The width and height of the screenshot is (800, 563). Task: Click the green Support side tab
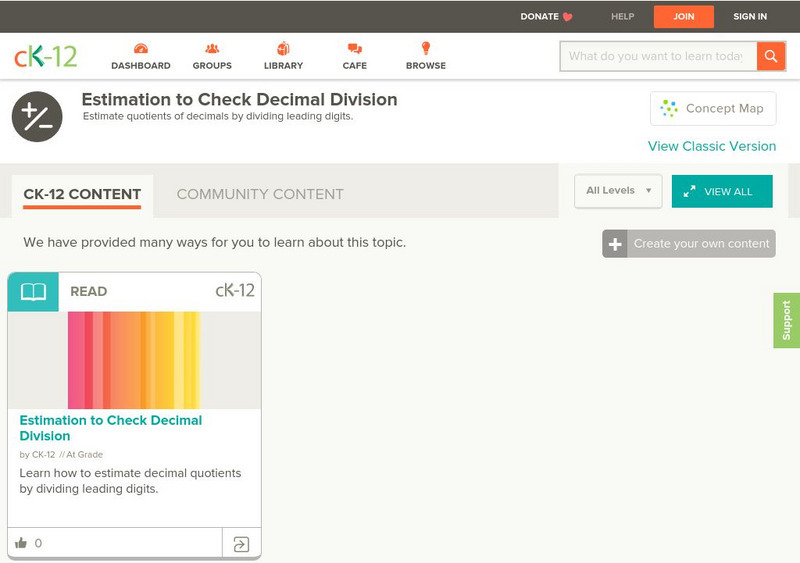pyautogui.click(x=786, y=321)
